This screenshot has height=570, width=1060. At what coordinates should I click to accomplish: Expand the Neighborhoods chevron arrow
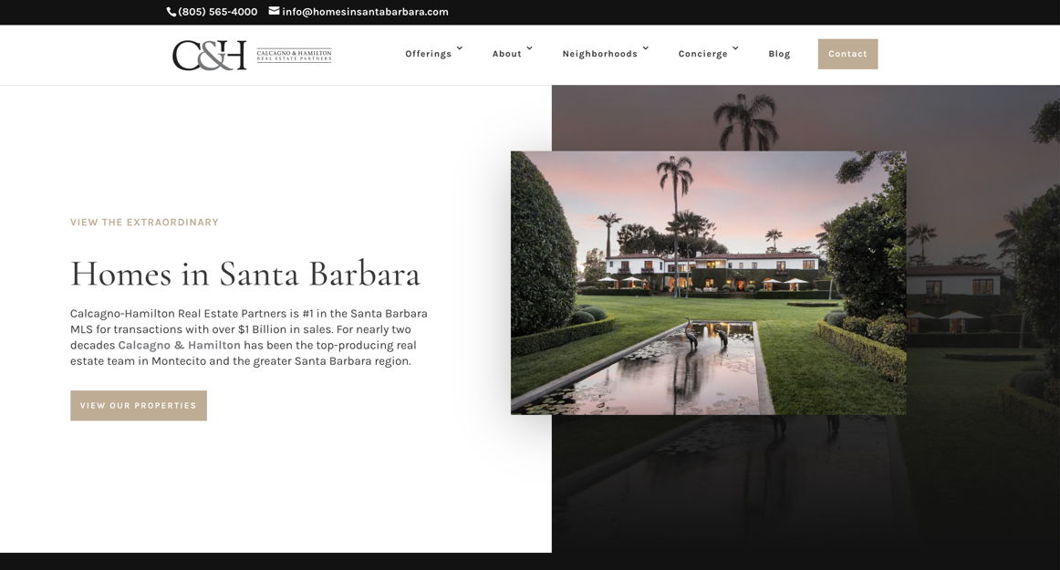646,48
